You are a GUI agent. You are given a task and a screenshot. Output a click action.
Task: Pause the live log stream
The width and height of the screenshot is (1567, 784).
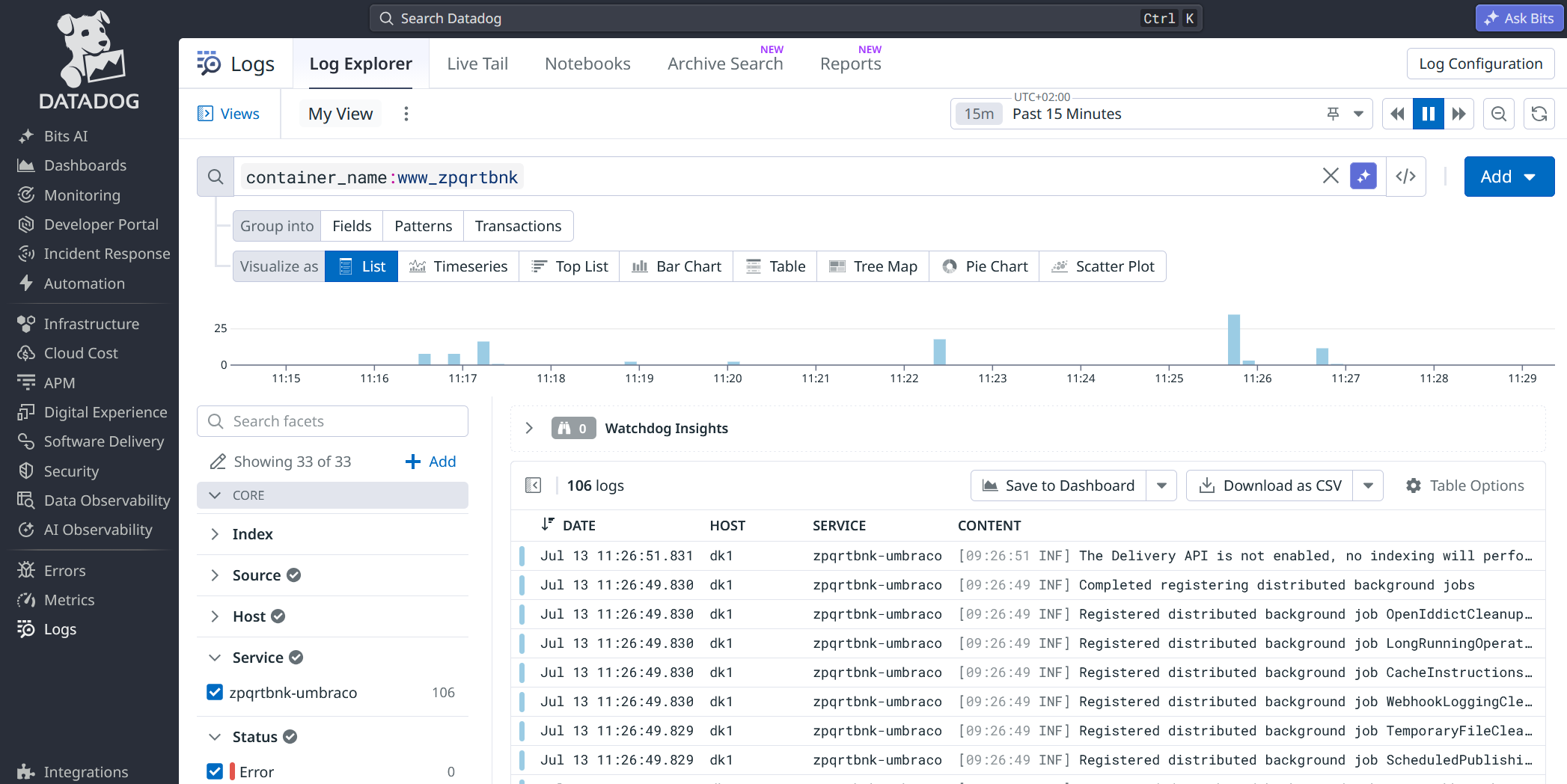coord(1428,114)
